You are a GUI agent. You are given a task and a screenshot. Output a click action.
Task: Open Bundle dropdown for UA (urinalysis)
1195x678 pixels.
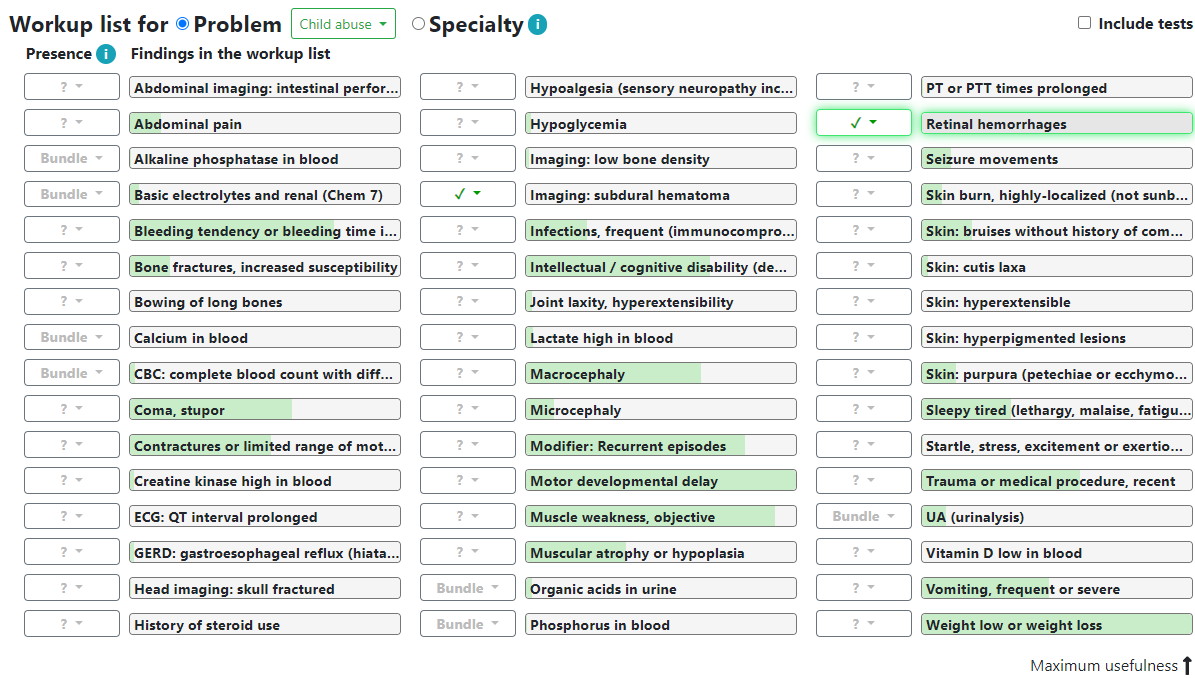(863, 516)
